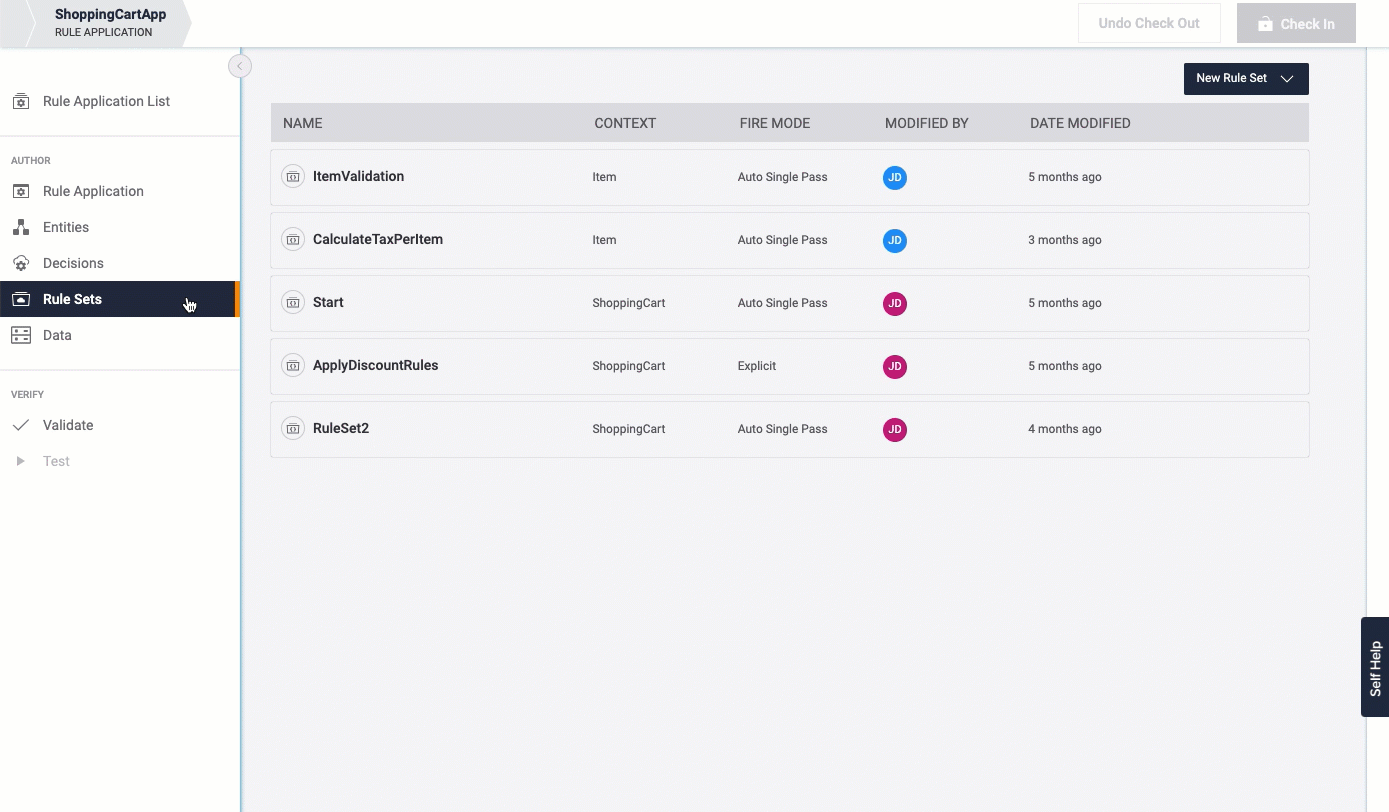This screenshot has height=812, width=1389.
Task: Open the RuleSet2 rule set
Action: (x=341, y=428)
